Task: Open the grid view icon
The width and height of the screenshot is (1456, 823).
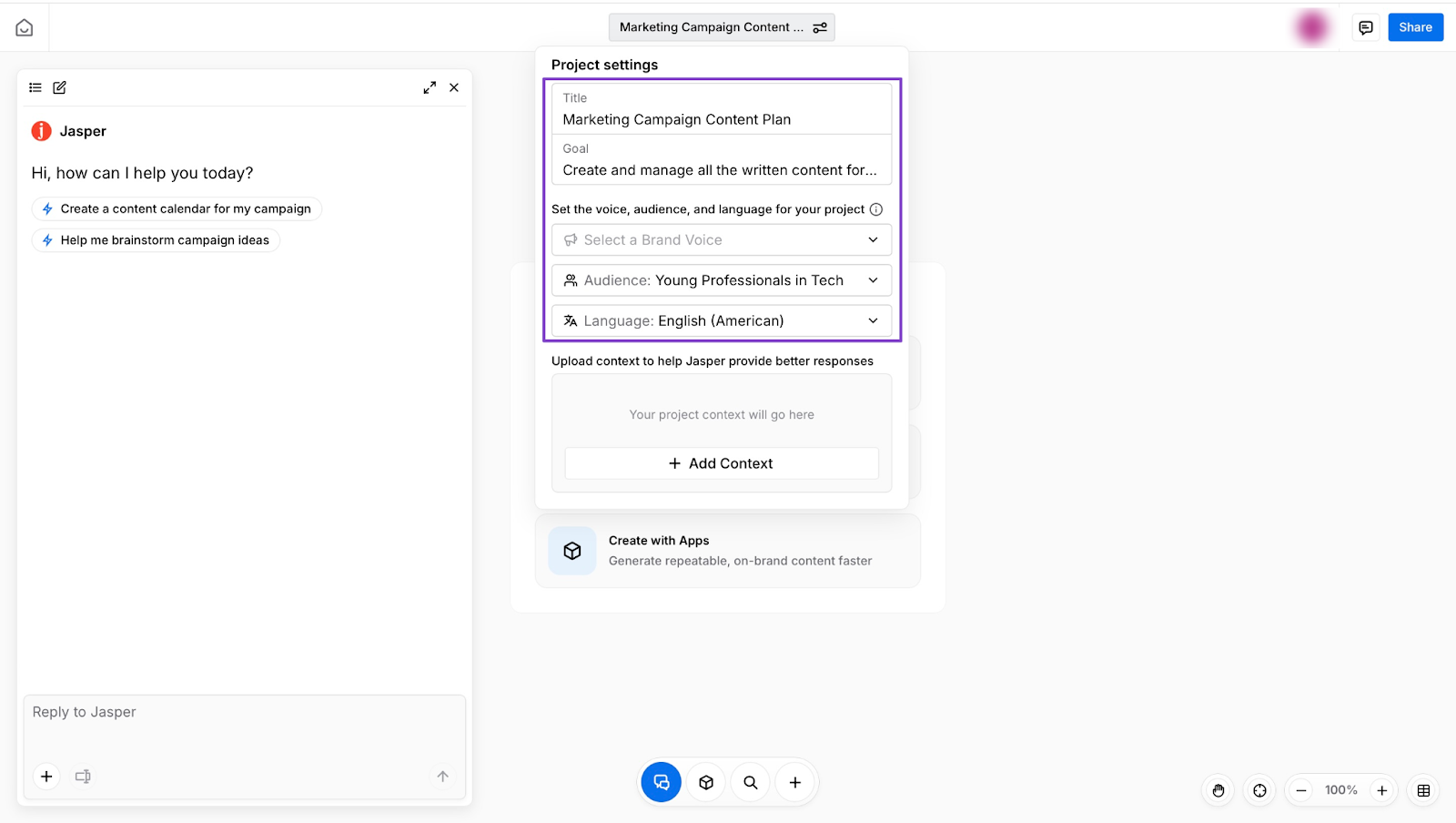Action: point(1424,790)
